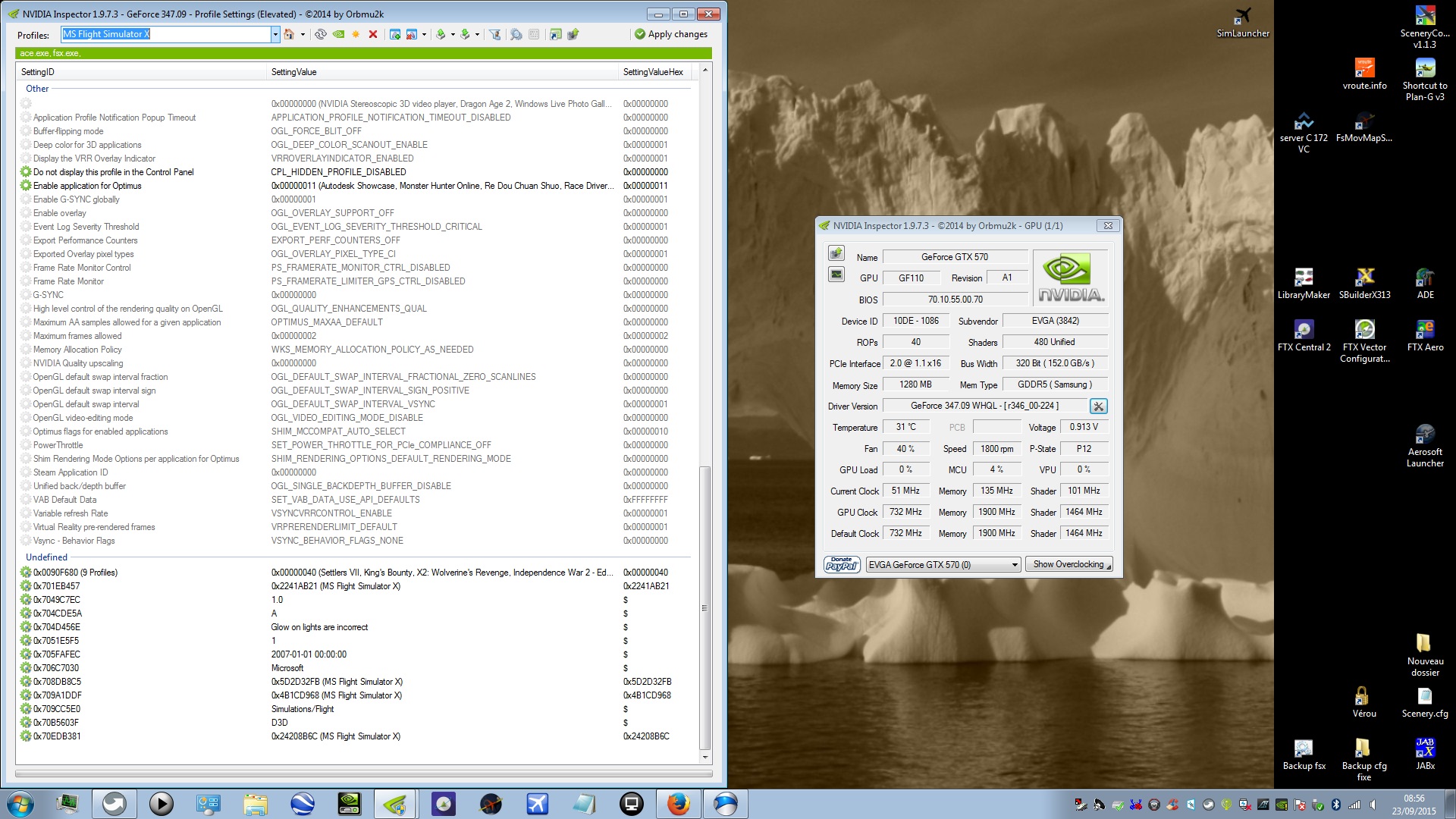Select the 0x70EDB381 undefined setting row
The width and height of the screenshot is (1456, 819).
coord(355,736)
